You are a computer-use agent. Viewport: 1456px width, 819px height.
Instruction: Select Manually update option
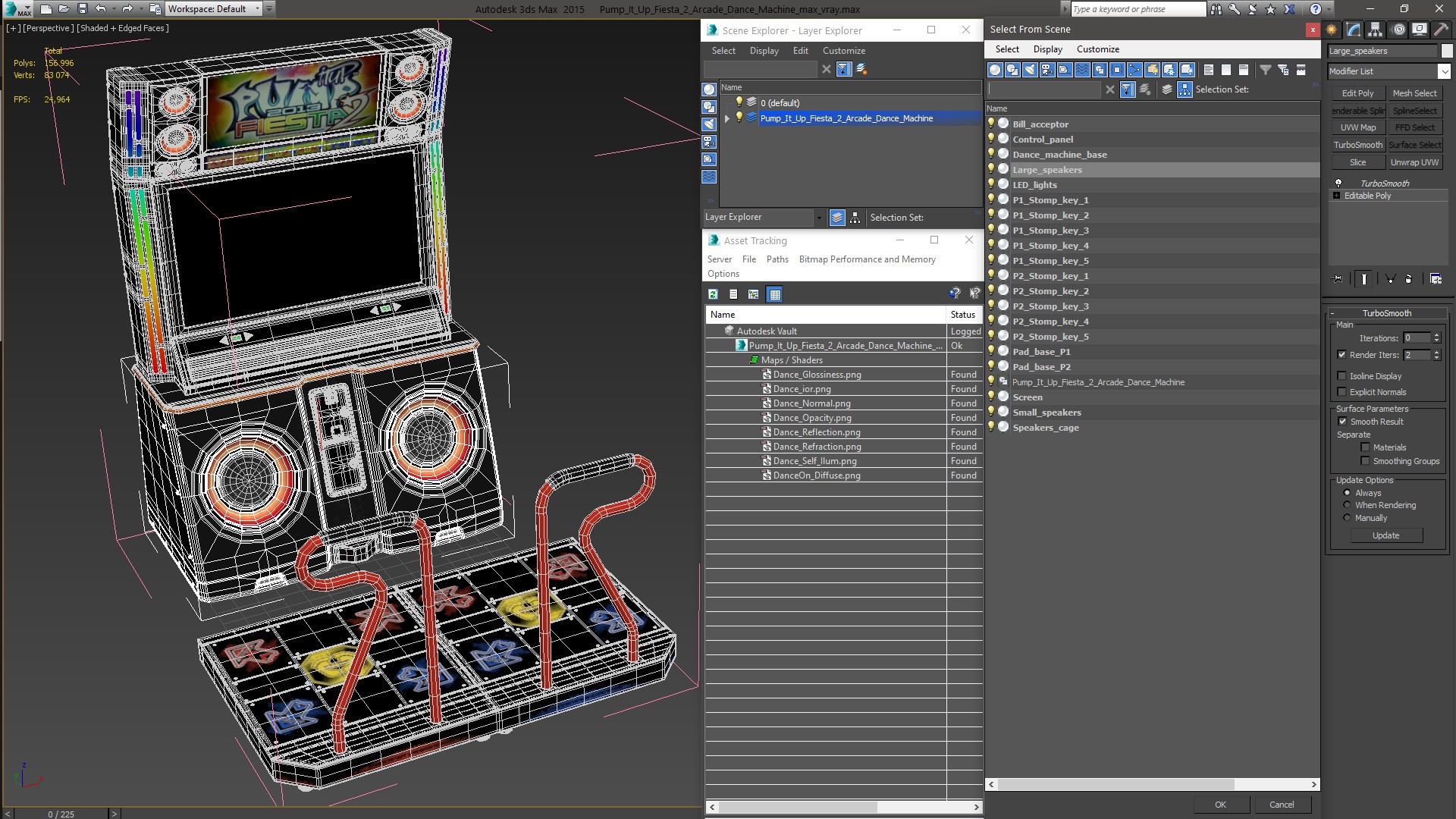1347,518
